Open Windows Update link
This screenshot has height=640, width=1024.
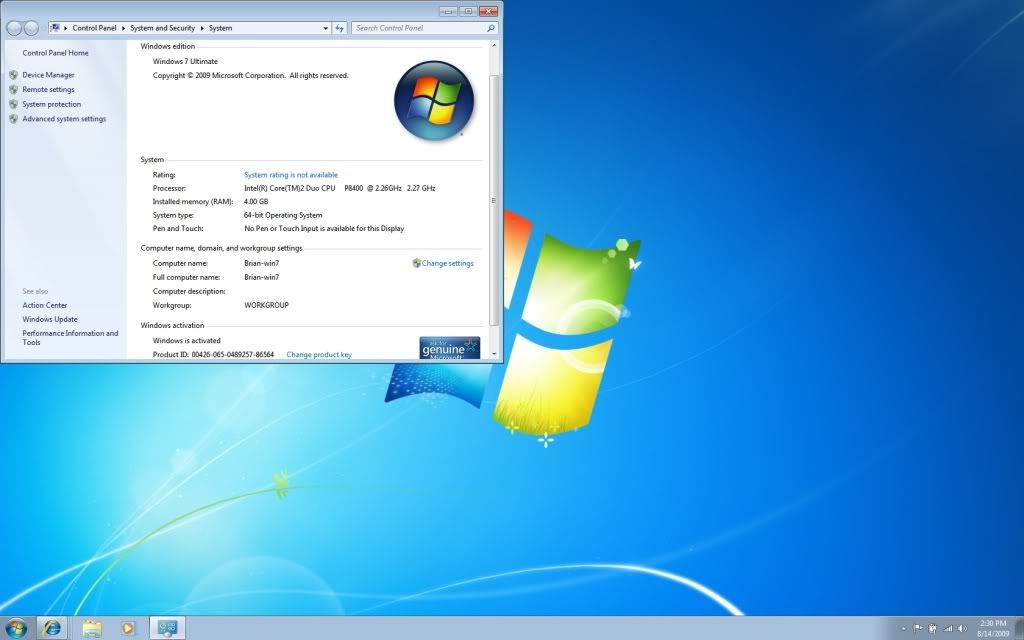click(50, 319)
